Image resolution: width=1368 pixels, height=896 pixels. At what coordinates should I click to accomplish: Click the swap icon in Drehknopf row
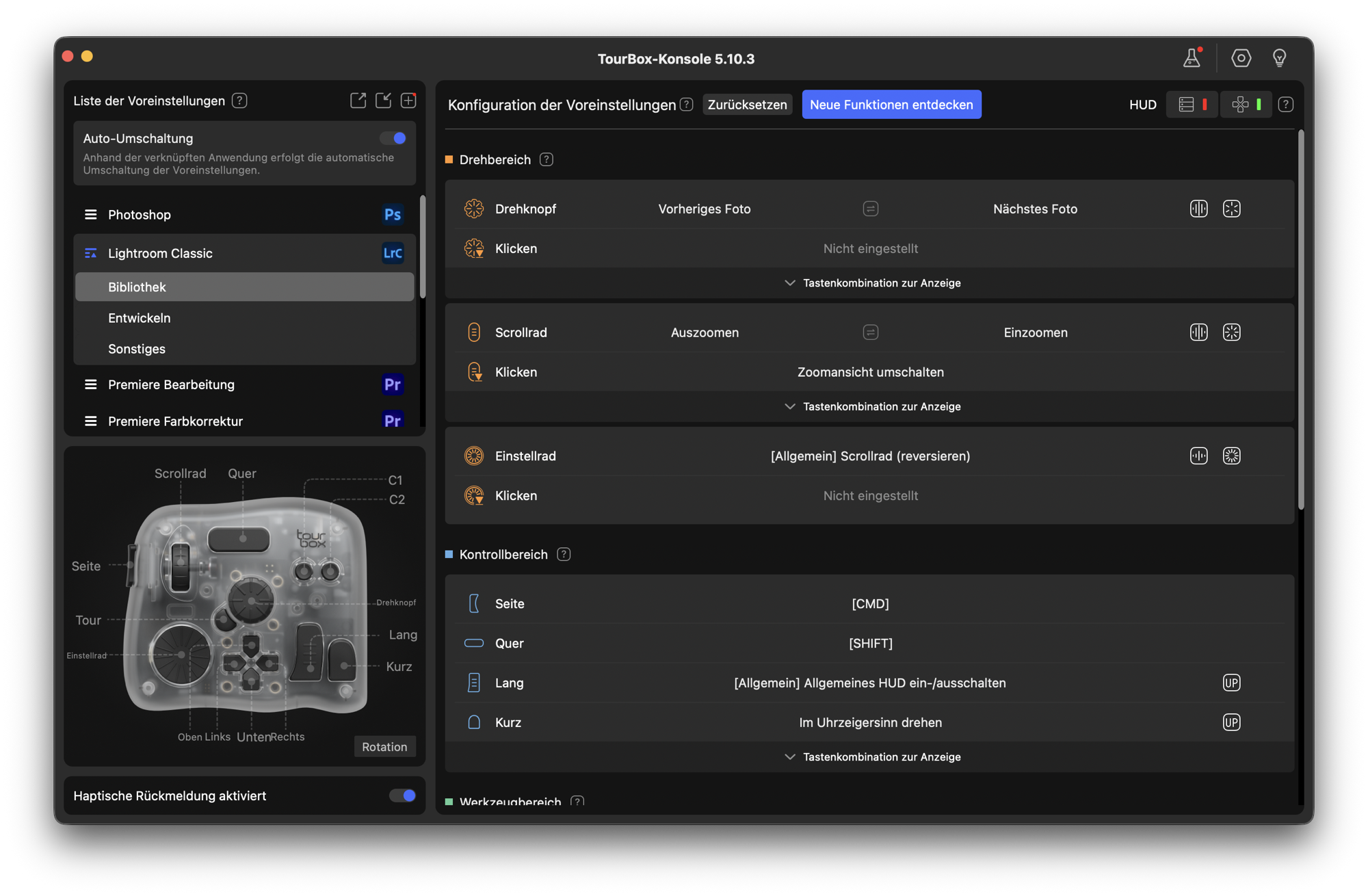pos(870,209)
